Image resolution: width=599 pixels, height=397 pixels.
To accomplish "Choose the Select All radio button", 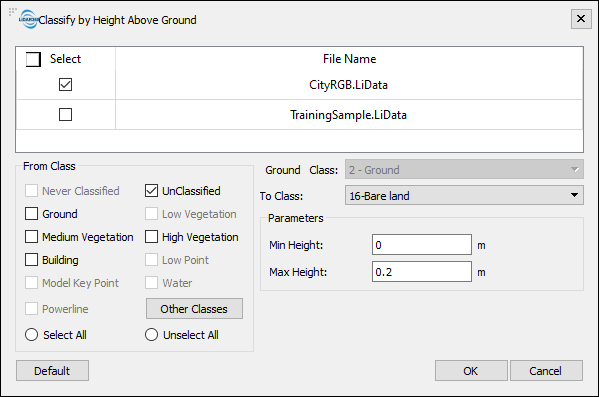I will (31, 335).
